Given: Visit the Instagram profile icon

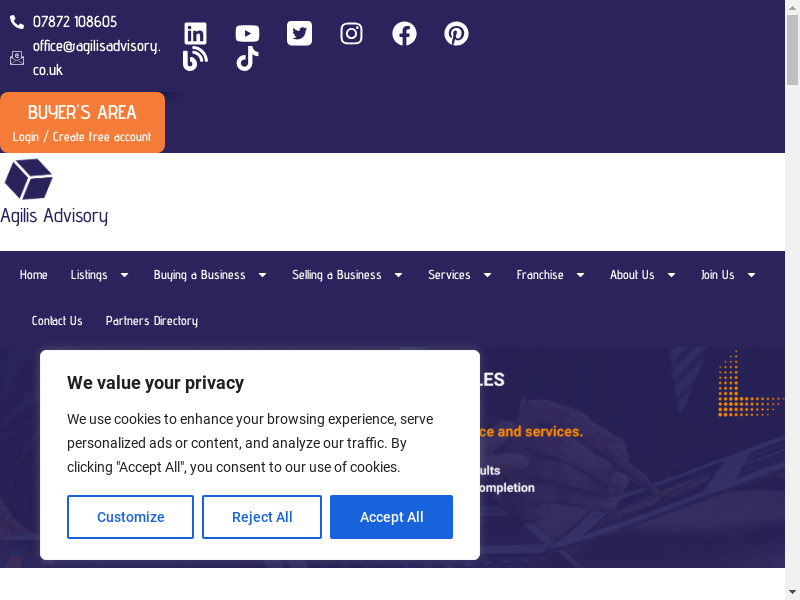Looking at the screenshot, I should click(x=351, y=34).
